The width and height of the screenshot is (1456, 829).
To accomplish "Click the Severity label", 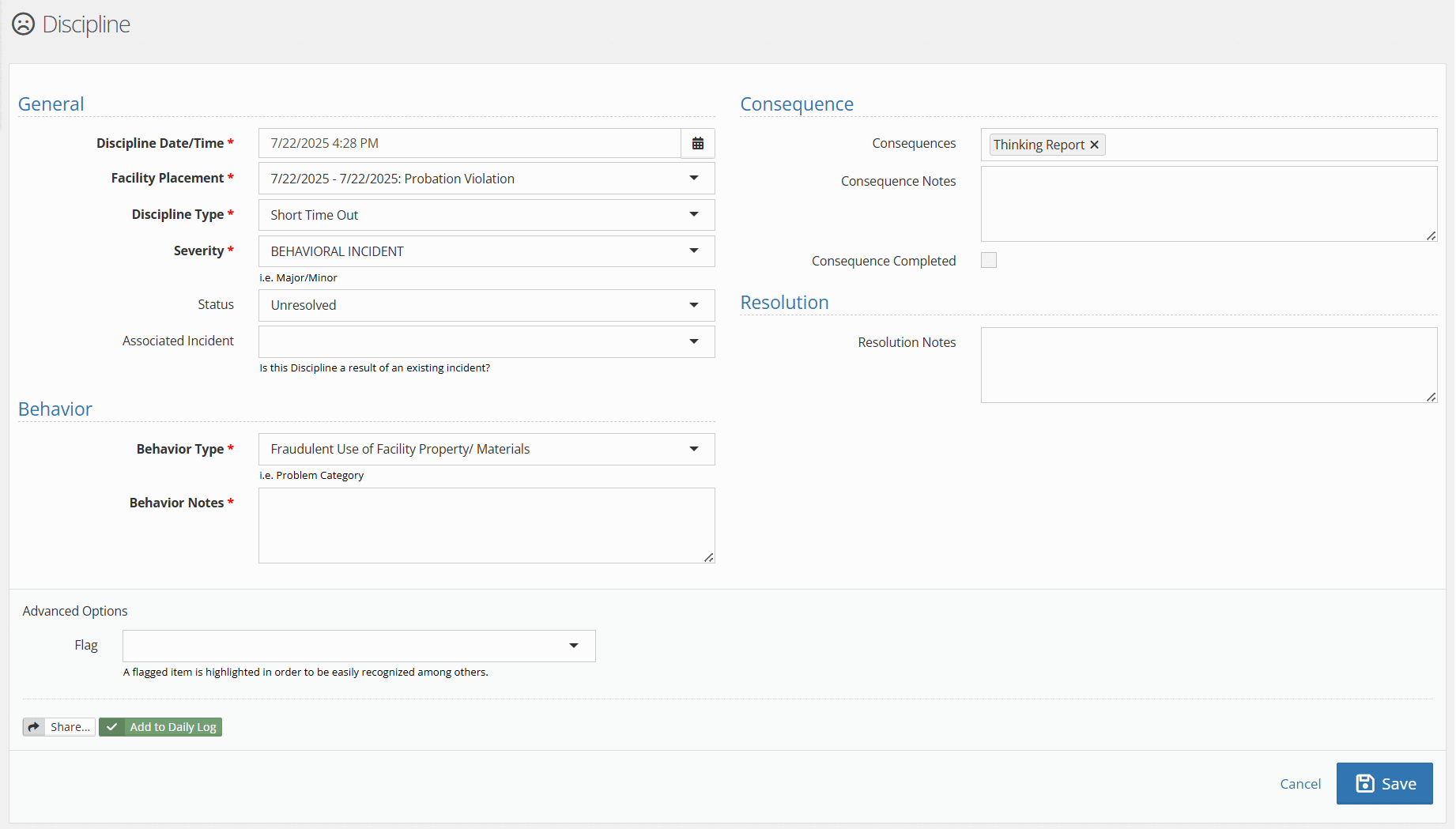I will click(198, 251).
